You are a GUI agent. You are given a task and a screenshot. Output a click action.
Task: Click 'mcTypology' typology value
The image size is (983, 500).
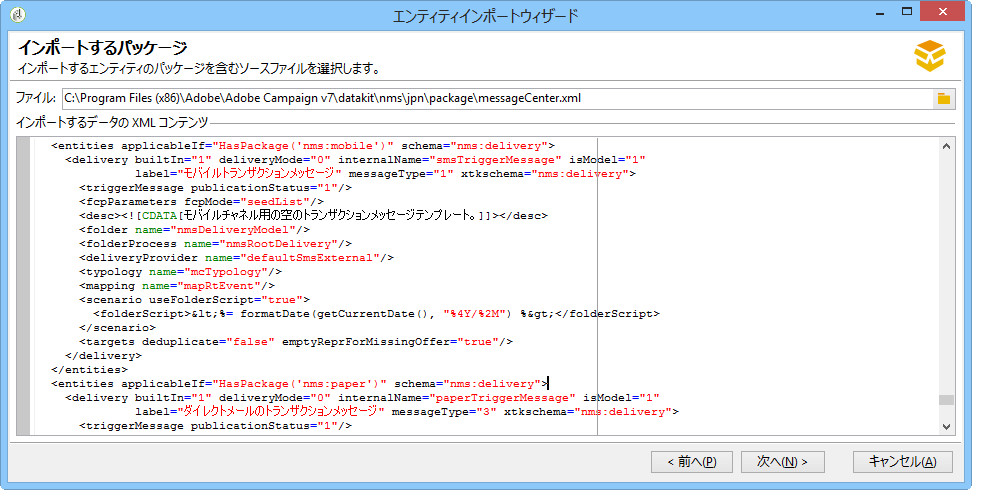(226, 272)
